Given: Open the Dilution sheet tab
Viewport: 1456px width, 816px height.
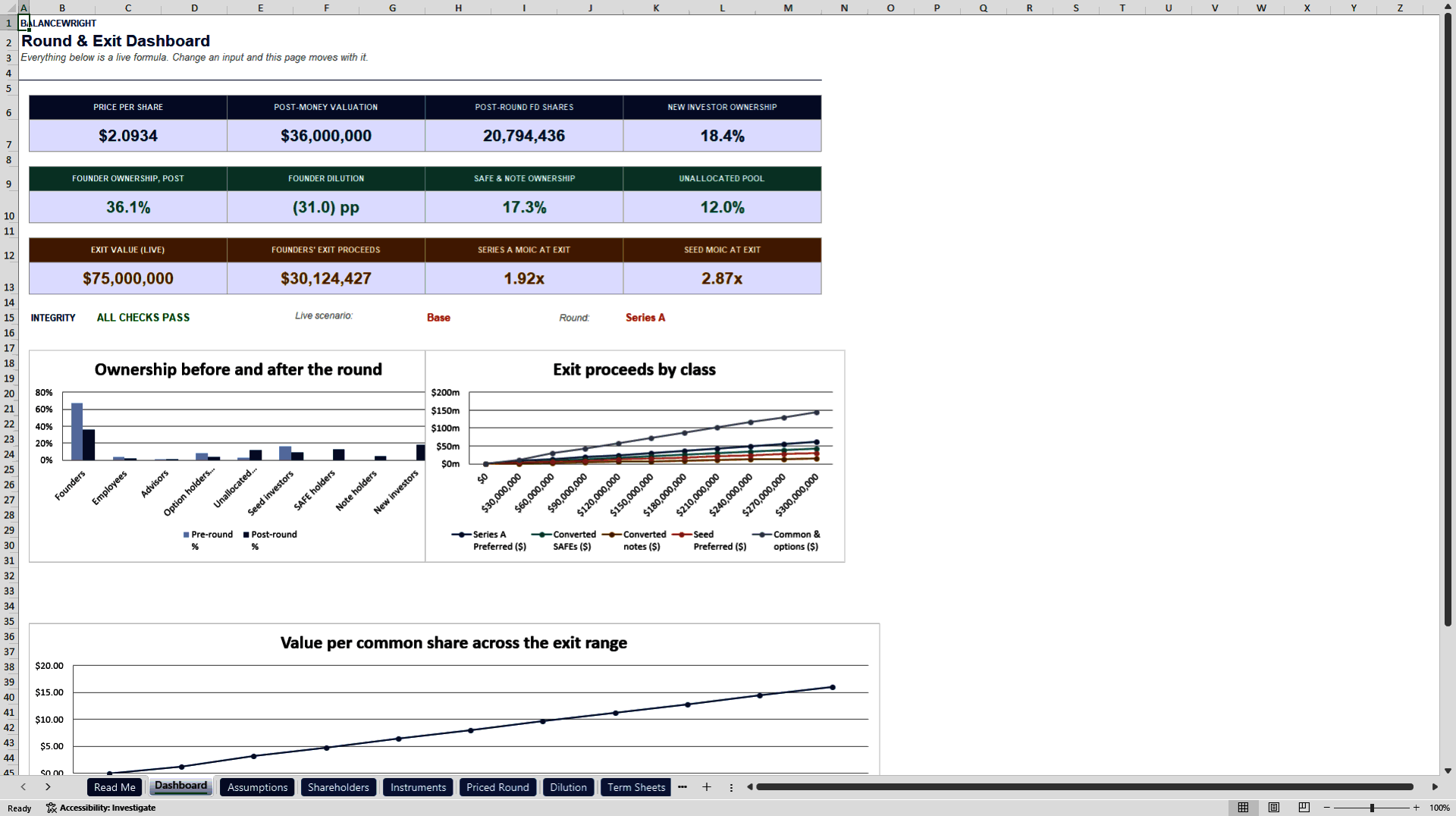Looking at the screenshot, I should (x=568, y=787).
